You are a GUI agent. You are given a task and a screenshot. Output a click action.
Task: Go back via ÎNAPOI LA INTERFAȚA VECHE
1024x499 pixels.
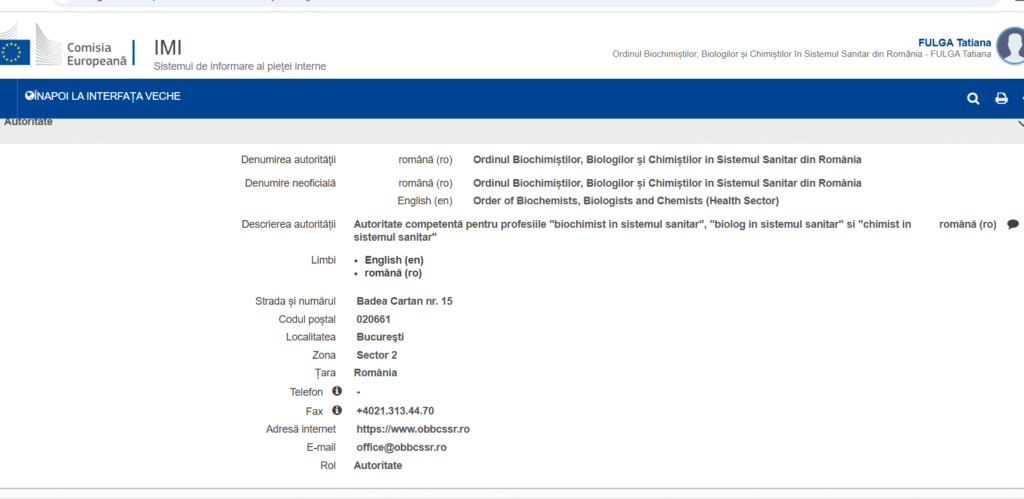pyautogui.click(x=107, y=96)
